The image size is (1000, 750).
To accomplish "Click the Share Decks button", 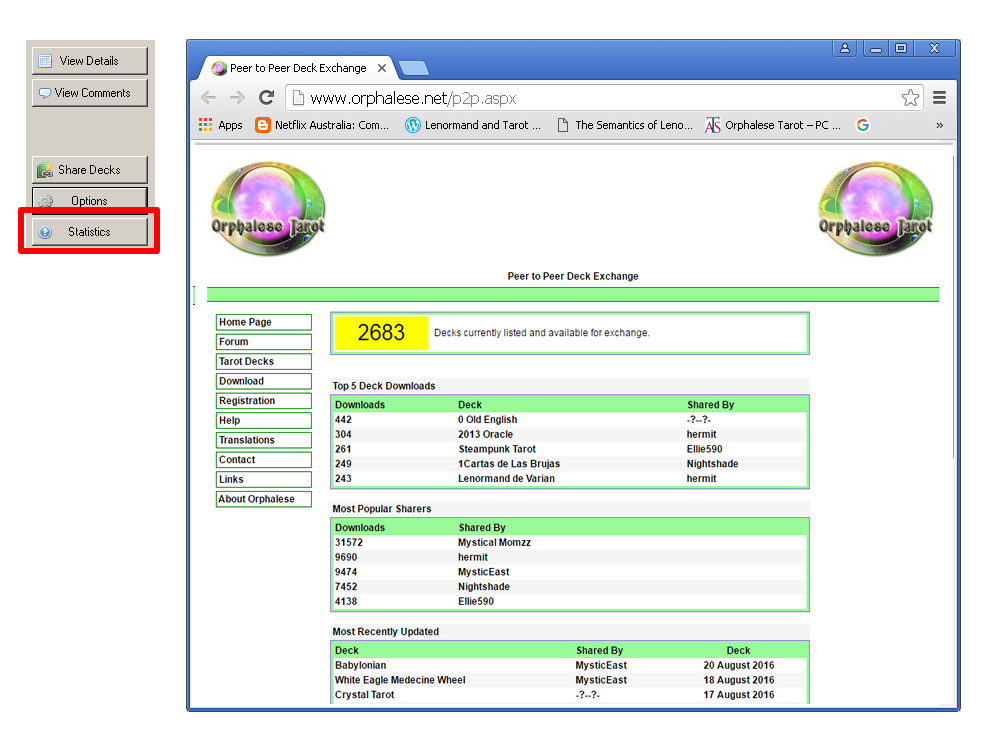I will (89, 170).
